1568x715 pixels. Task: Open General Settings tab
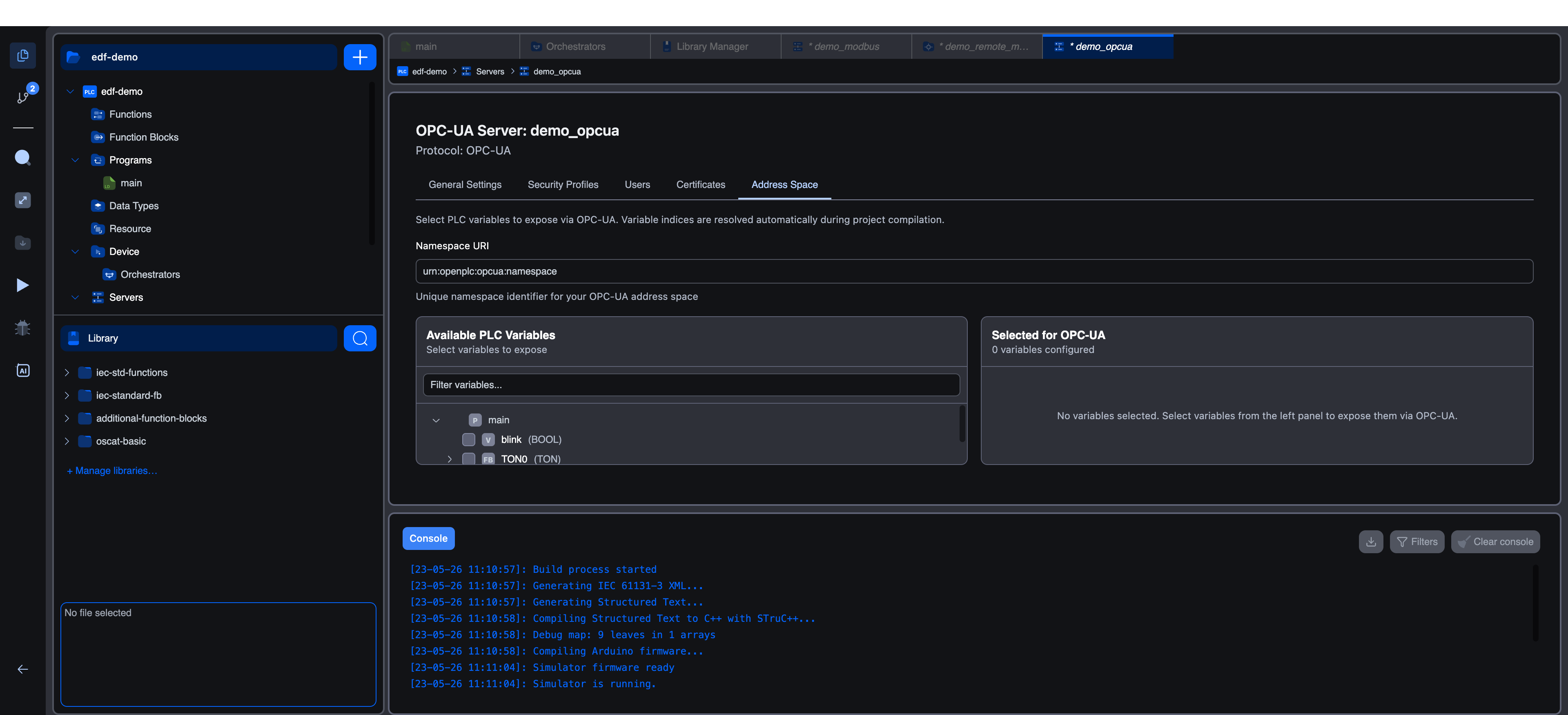pyautogui.click(x=465, y=185)
